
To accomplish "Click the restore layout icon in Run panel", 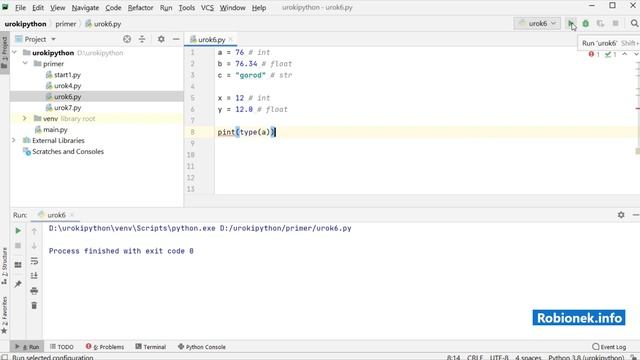I will [x=18, y=264].
